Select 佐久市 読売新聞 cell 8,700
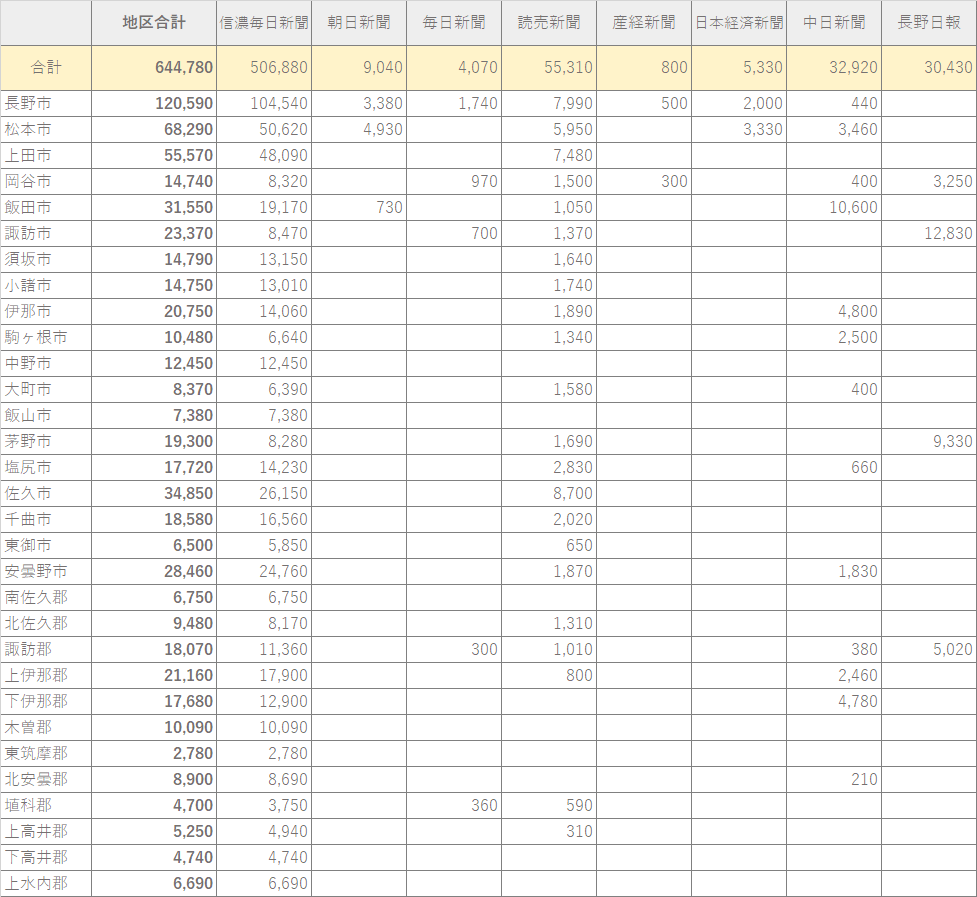 point(549,493)
